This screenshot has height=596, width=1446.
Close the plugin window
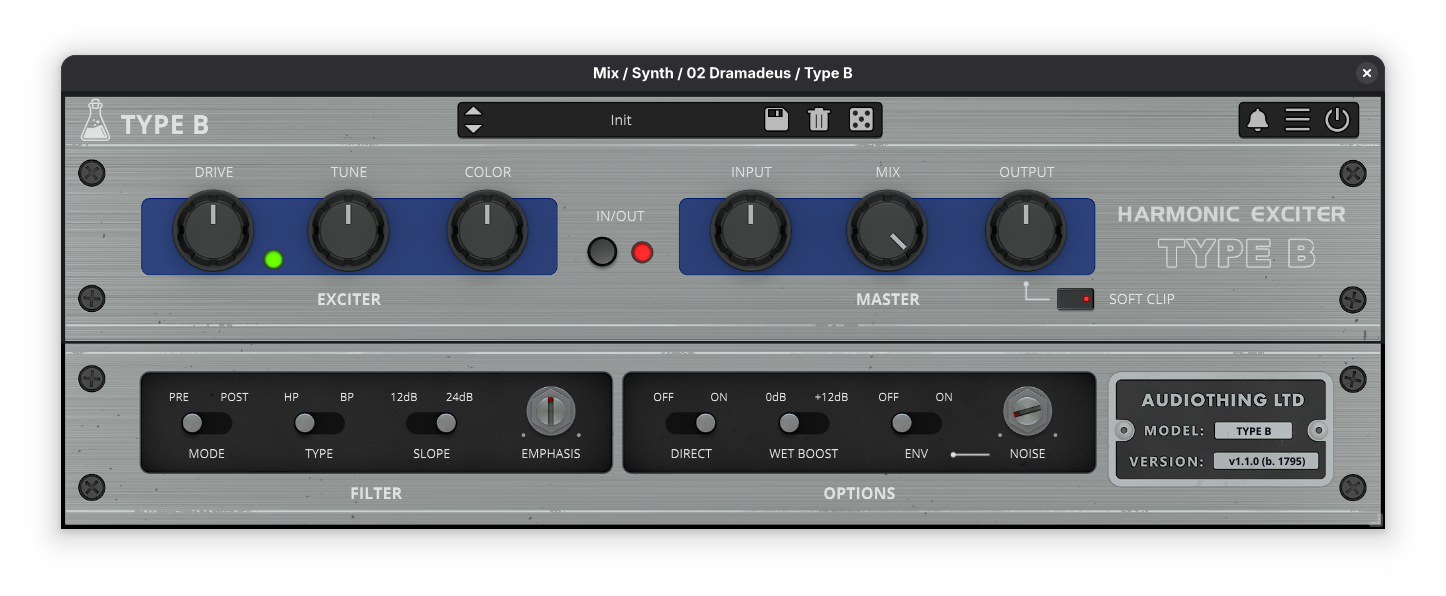[x=1366, y=73]
